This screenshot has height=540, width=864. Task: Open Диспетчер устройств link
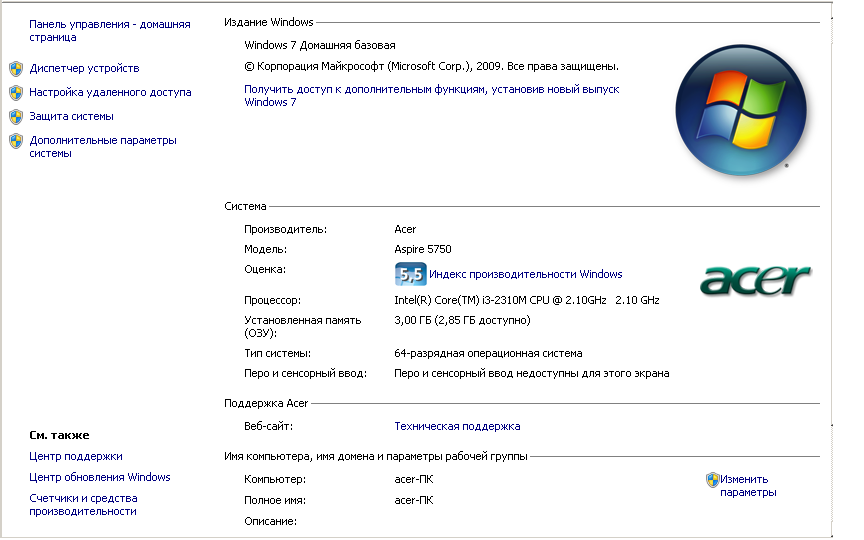[x=84, y=68]
